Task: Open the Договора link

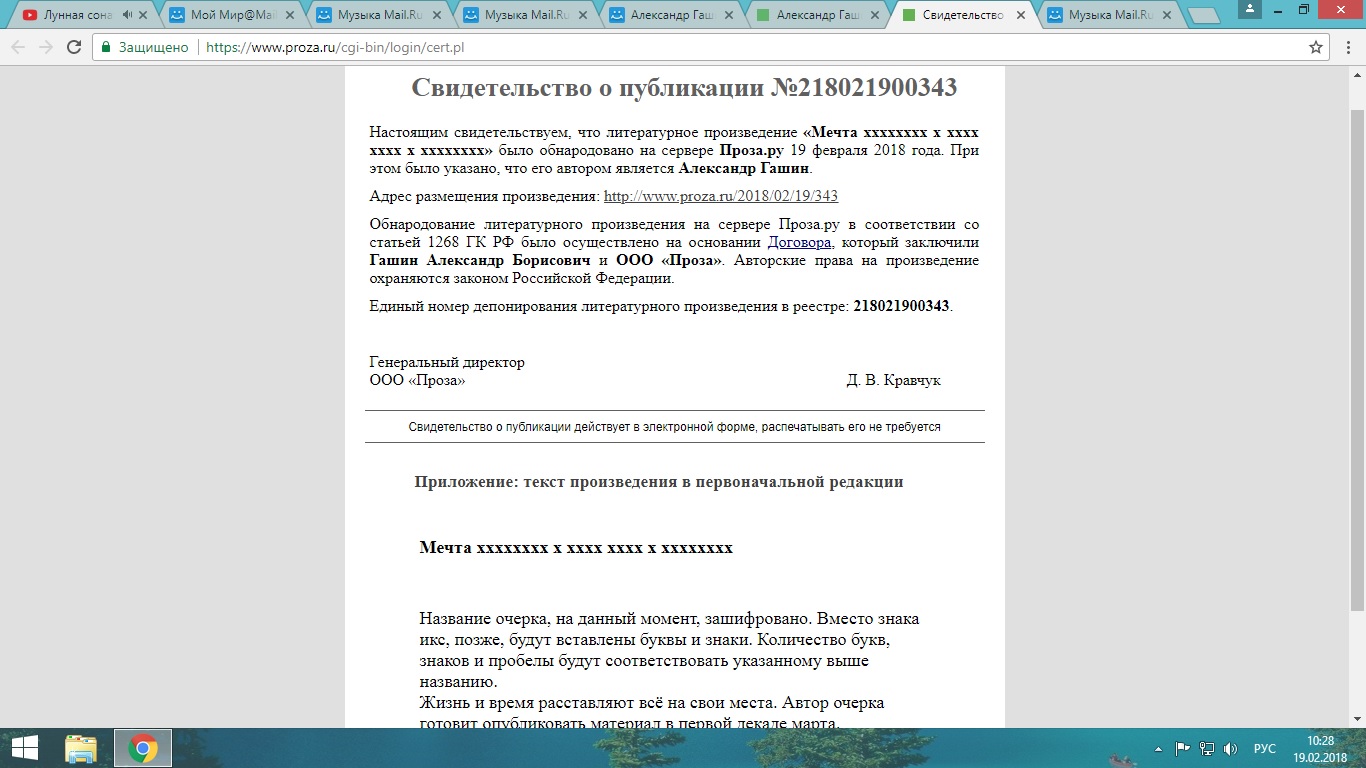Action: coord(800,242)
